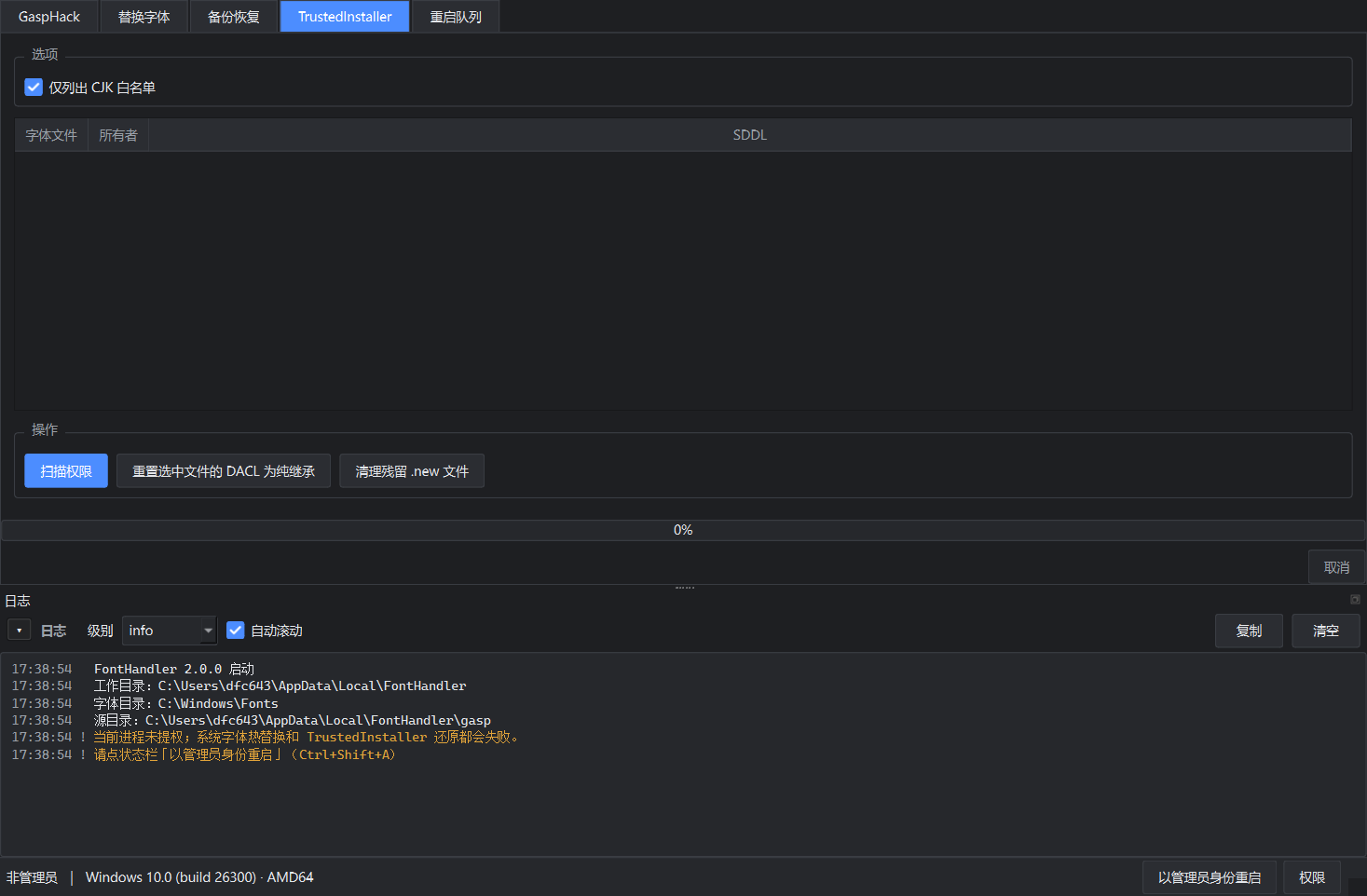1367x896 pixels.
Task: Select log line "字体目录: C:\Windows\Fonts"
Action: click(x=186, y=703)
